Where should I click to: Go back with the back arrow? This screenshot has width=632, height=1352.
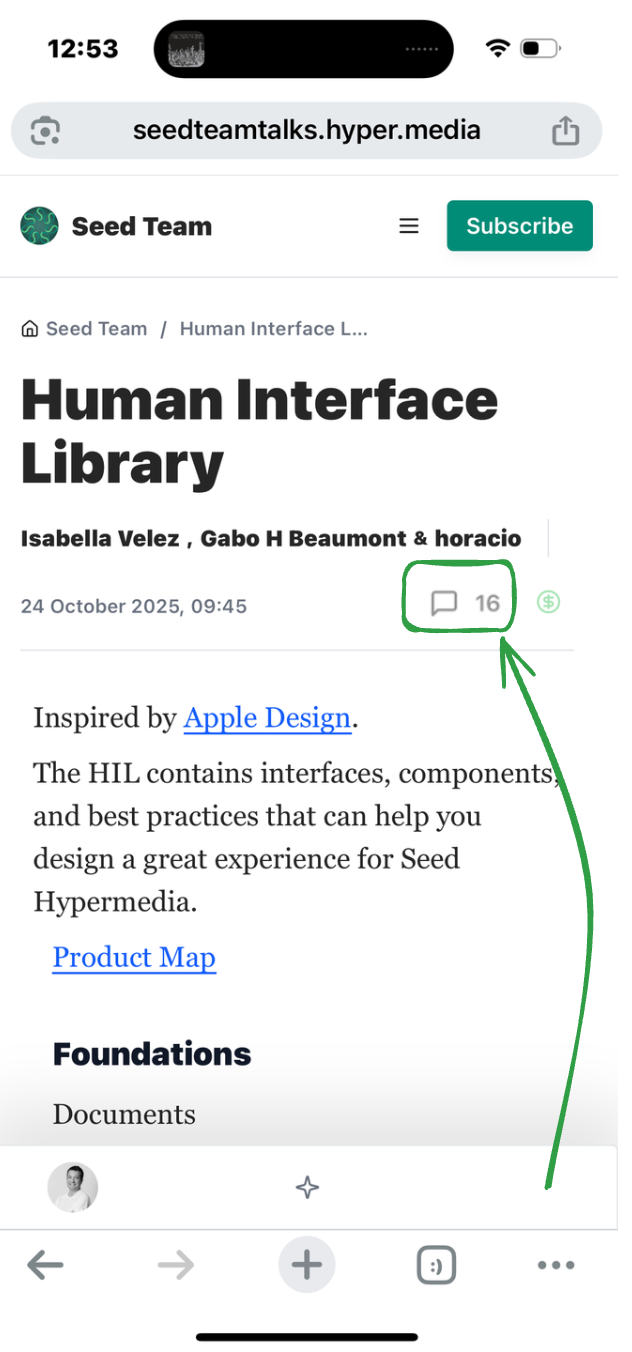tap(45, 1266)
